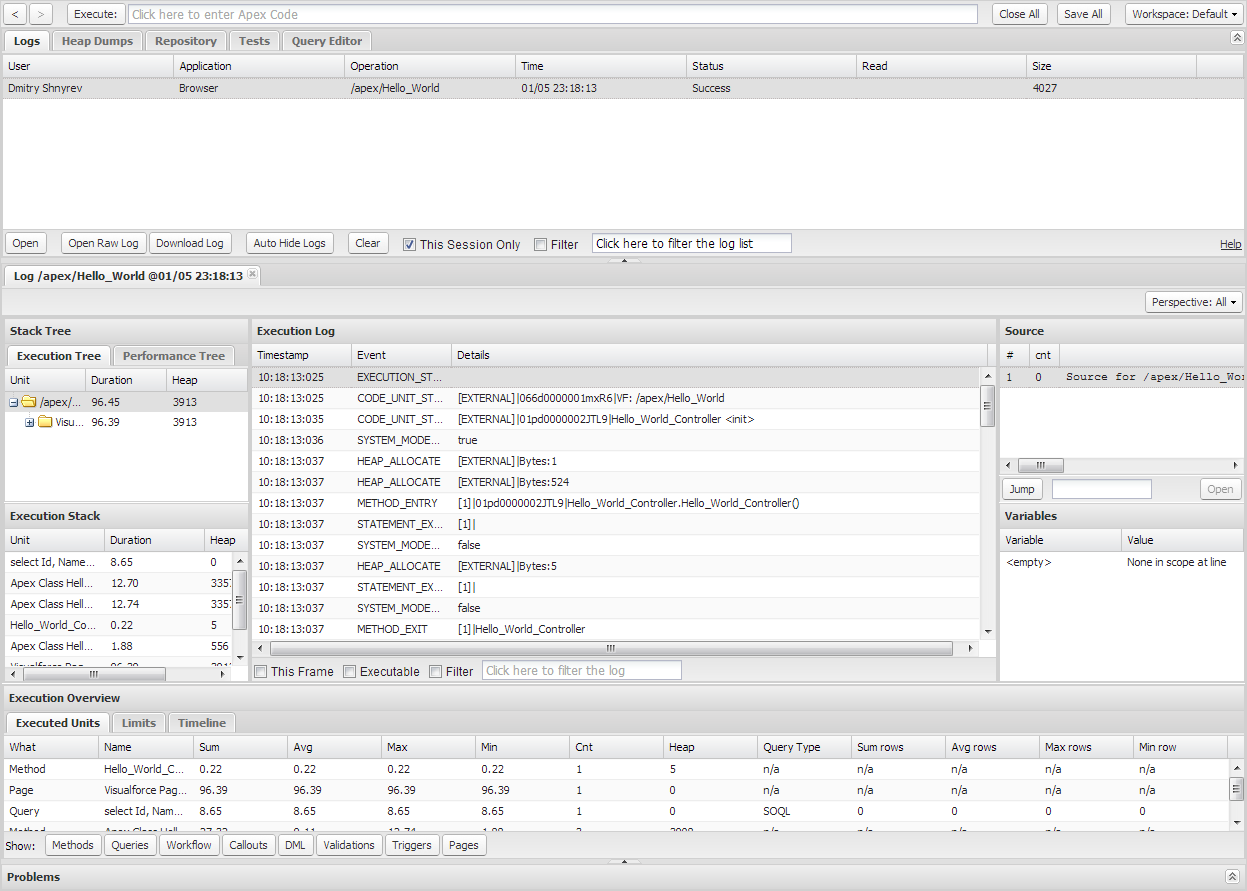Open the Workspace: Default dropdown
The height and width of the screenshot is (891, 1247).
pyautogui.click(x=1185, y=14)
